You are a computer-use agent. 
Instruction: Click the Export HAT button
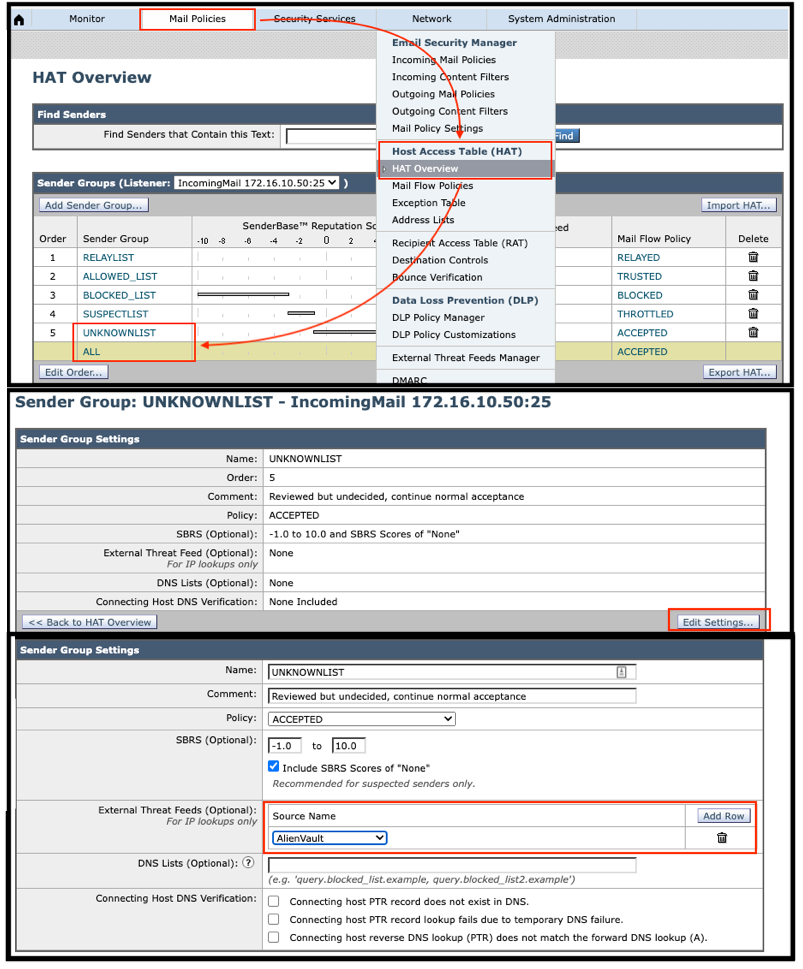coord(739,372)
